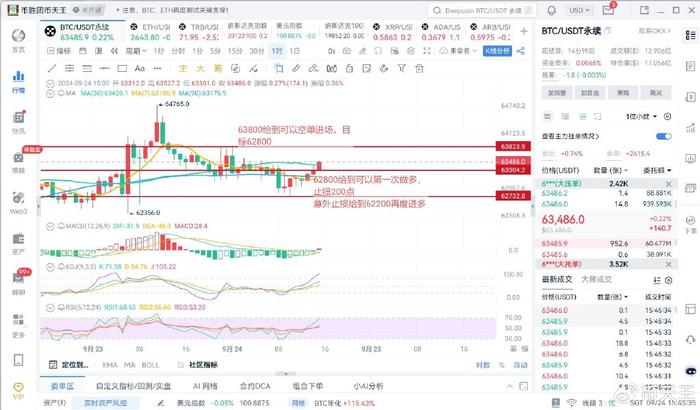
Task: Open the 合约DCA bottom tab
Action: [x=254, y=386]
